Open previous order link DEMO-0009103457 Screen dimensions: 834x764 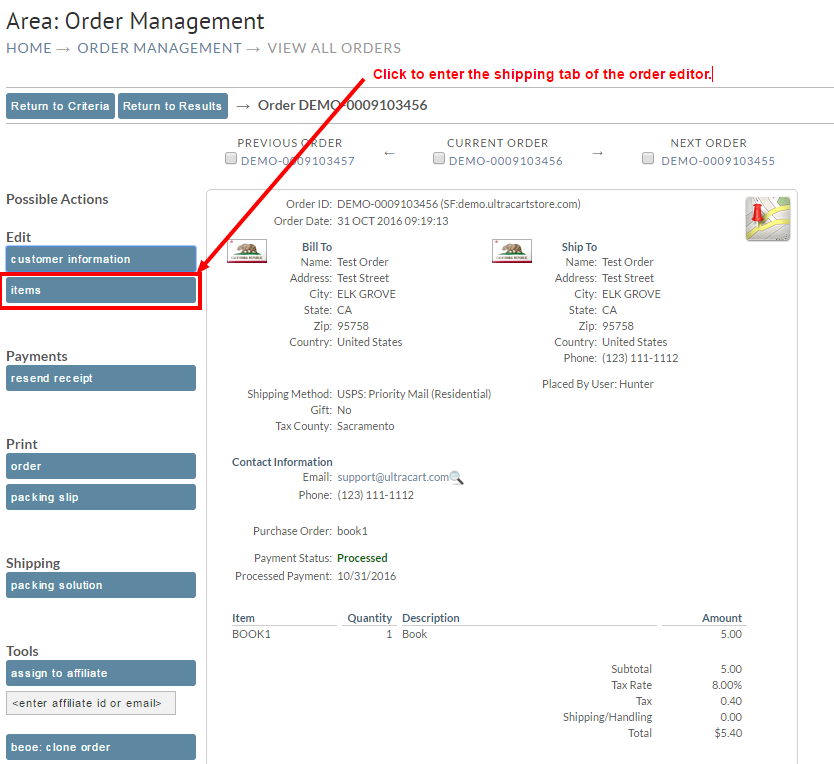[x=298, y=161]
